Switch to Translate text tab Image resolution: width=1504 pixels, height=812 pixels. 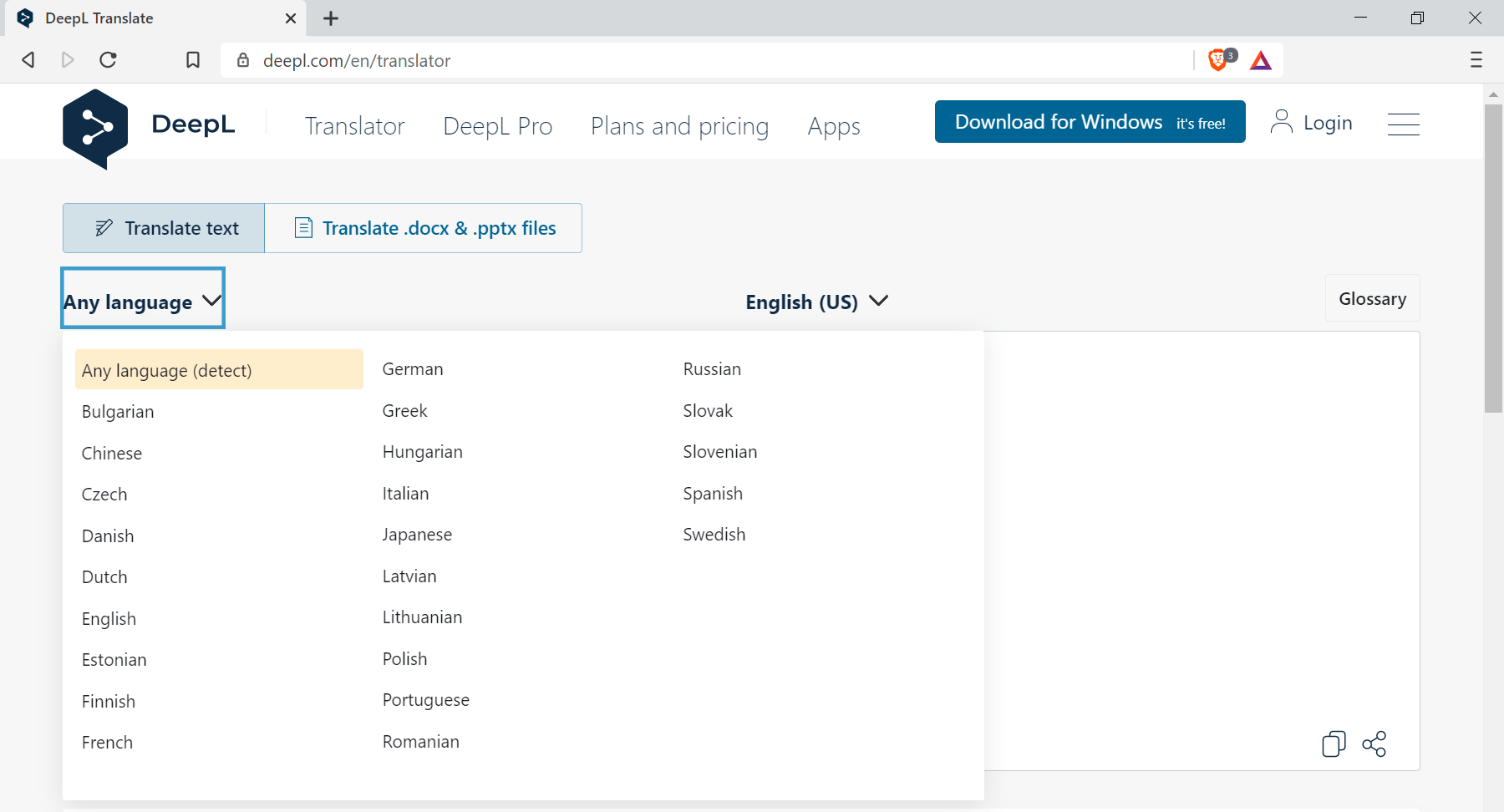coord(164,228)
